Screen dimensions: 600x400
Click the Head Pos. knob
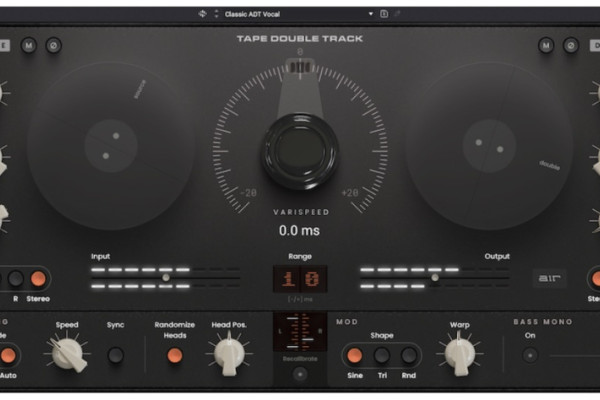click(x=229, y=354)
